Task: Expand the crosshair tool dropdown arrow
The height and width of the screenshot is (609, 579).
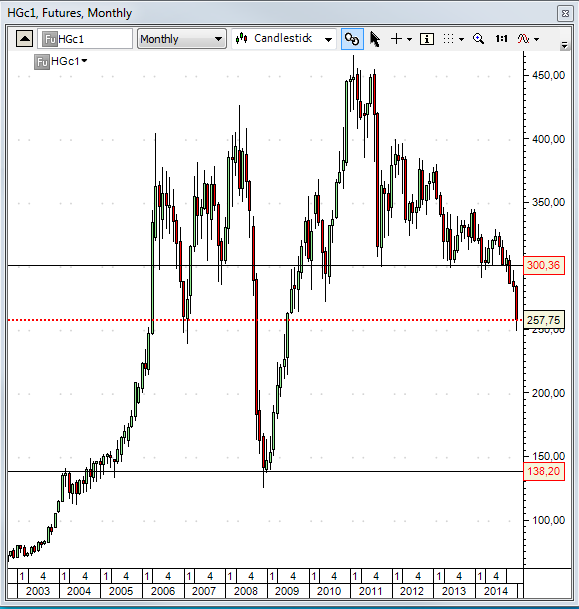Action: tap(409, 39)
